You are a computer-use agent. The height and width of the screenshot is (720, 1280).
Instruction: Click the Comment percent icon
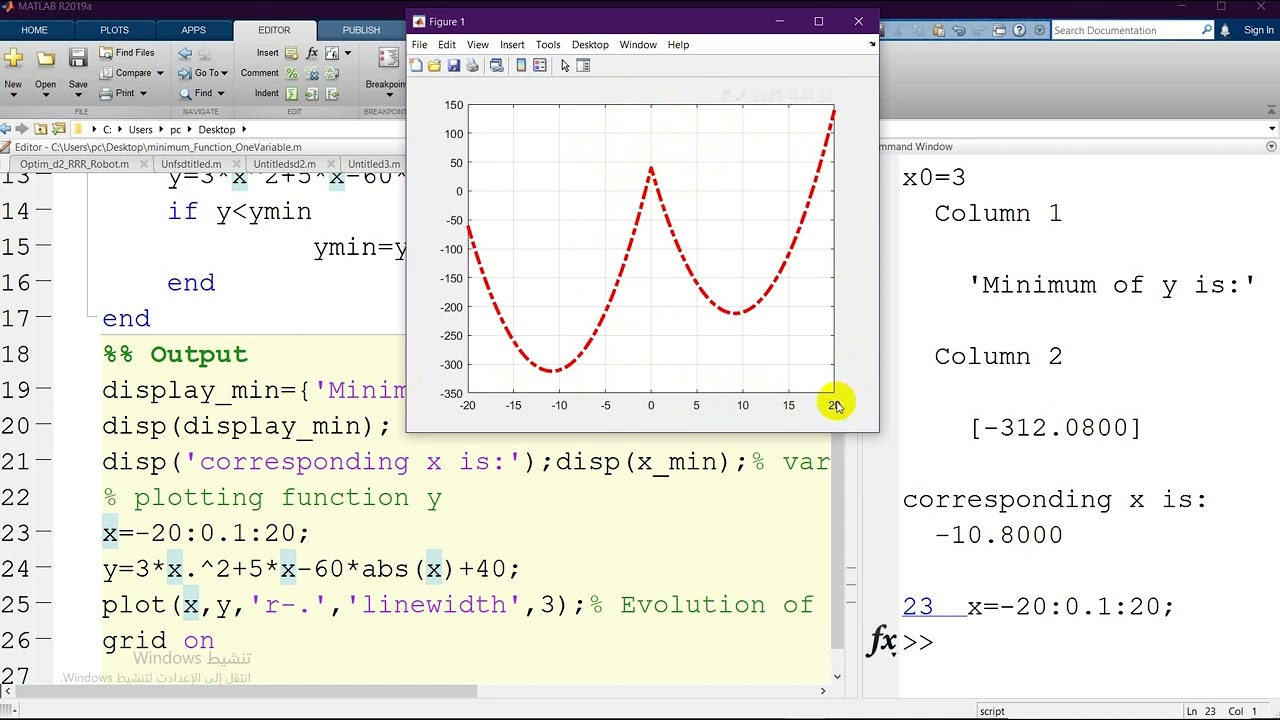[291, 73]
